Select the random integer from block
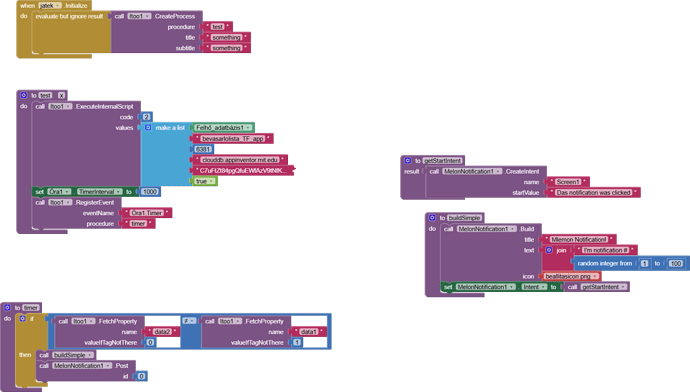 point(630,264)
